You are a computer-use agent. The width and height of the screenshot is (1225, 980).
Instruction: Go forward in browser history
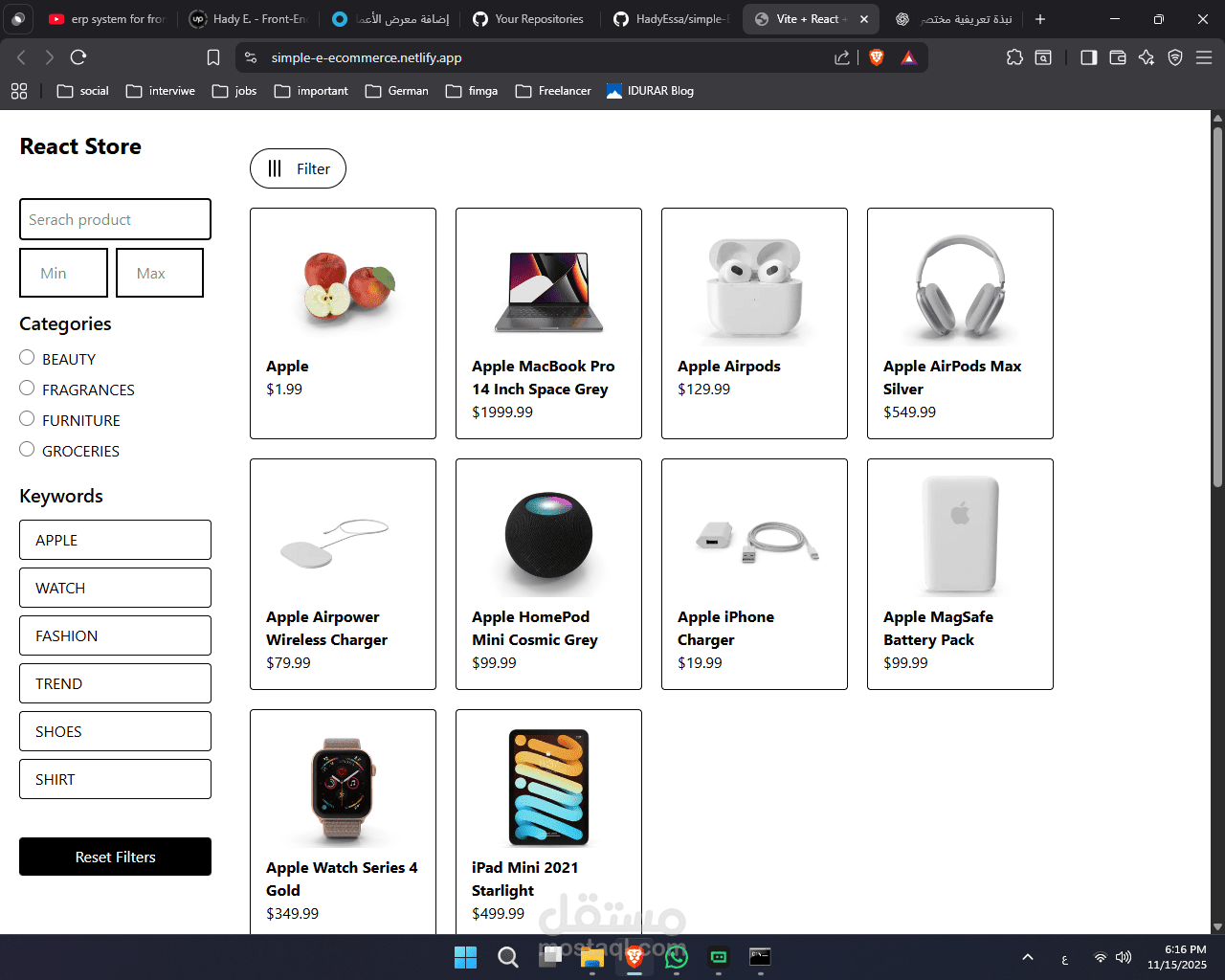[x=50, y=57]
